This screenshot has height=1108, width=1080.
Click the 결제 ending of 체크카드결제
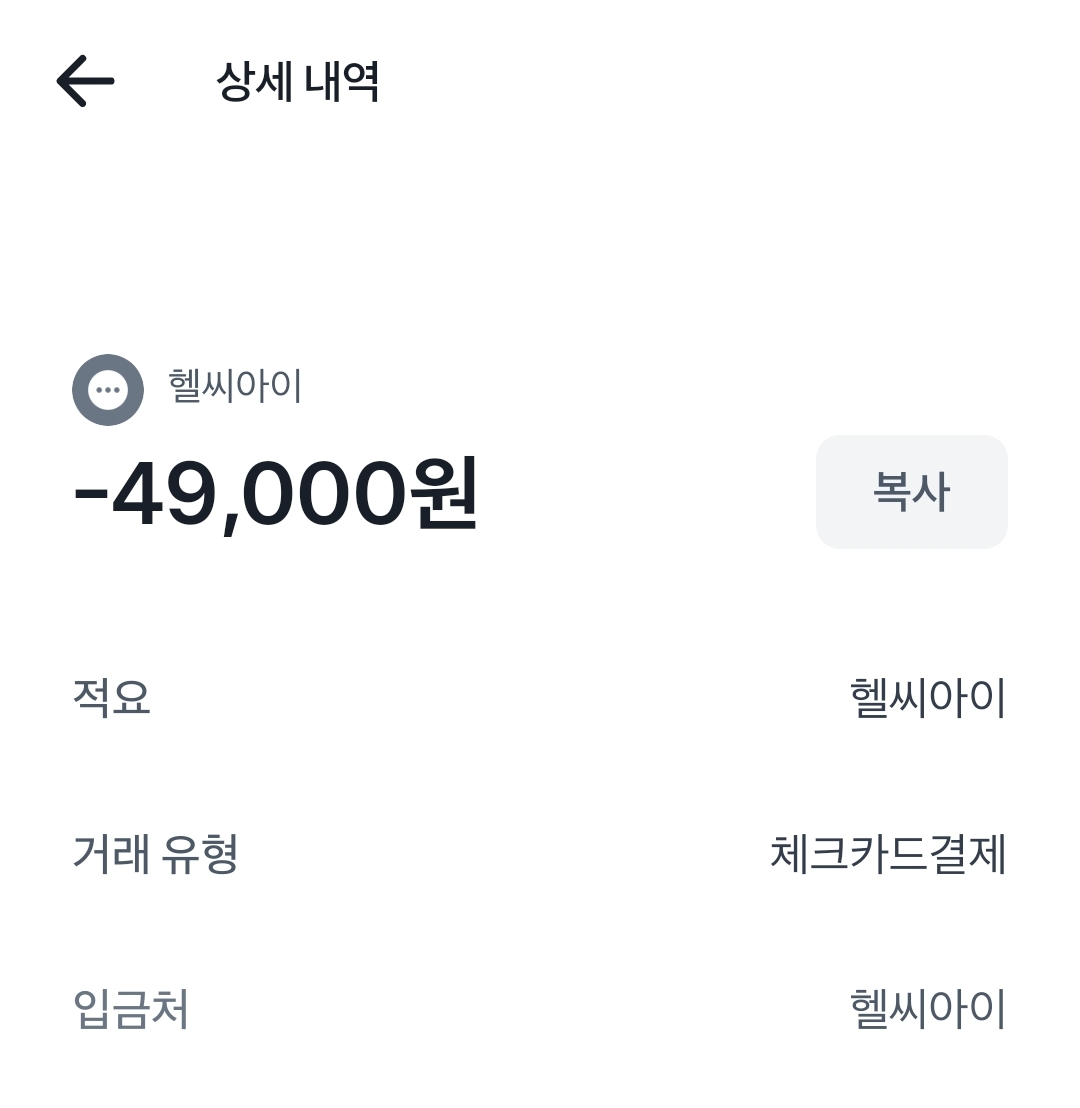(966, 855)
